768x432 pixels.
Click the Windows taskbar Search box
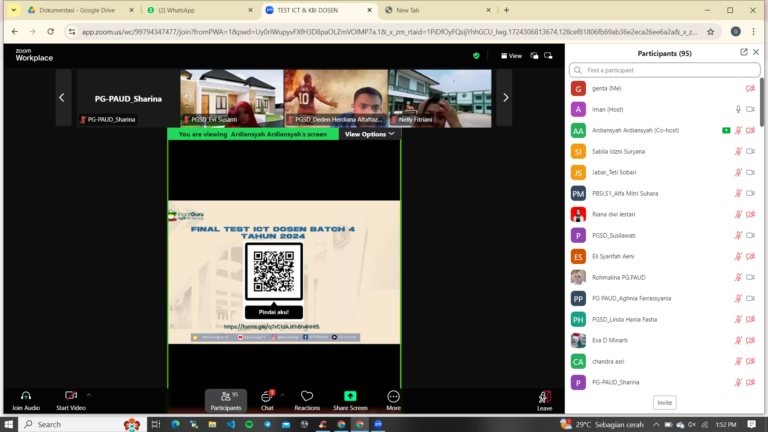[x=82, y=424]
